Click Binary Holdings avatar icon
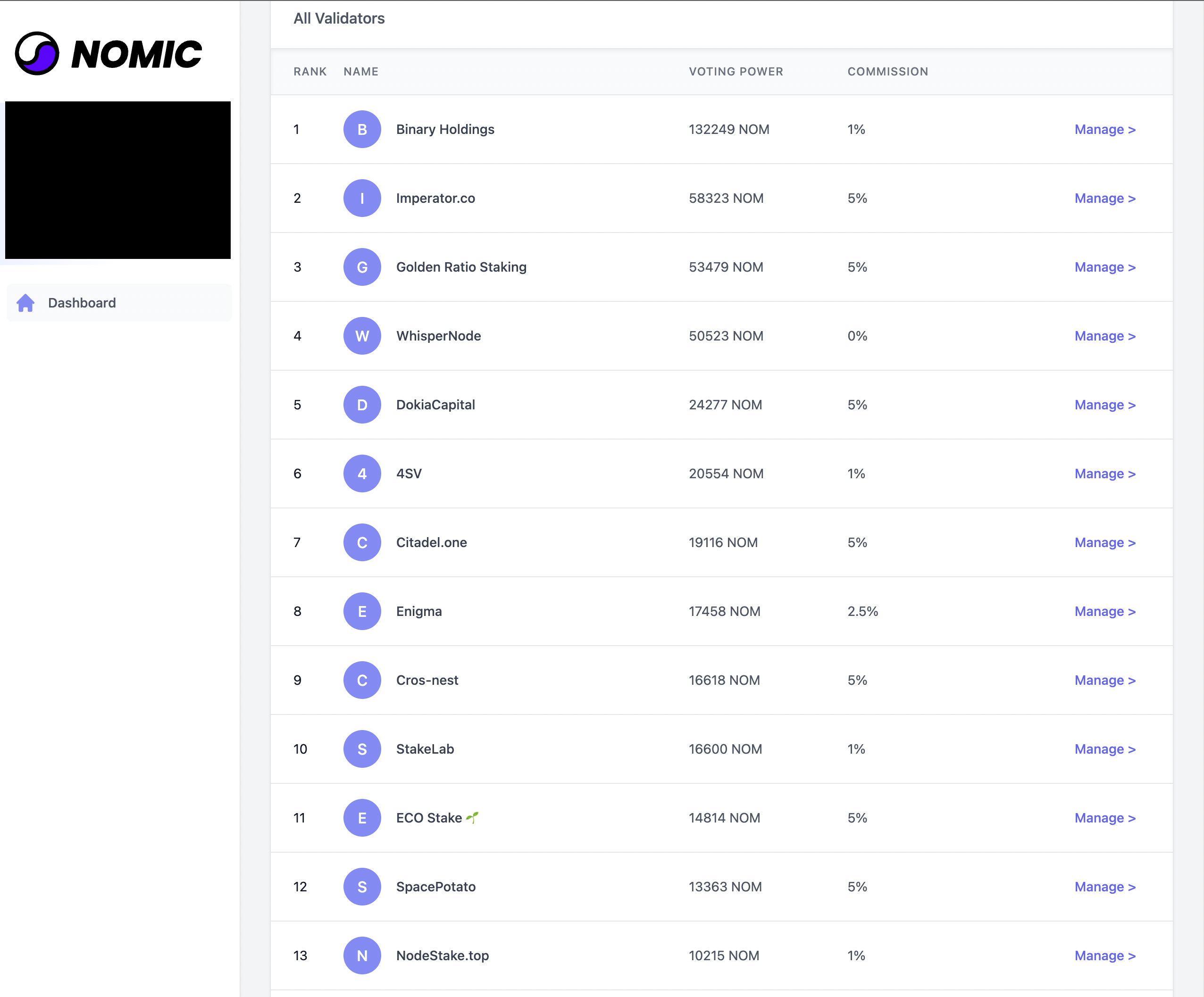Image resolution: width=1204 pixels, height=997 pixels. (362, 130)
